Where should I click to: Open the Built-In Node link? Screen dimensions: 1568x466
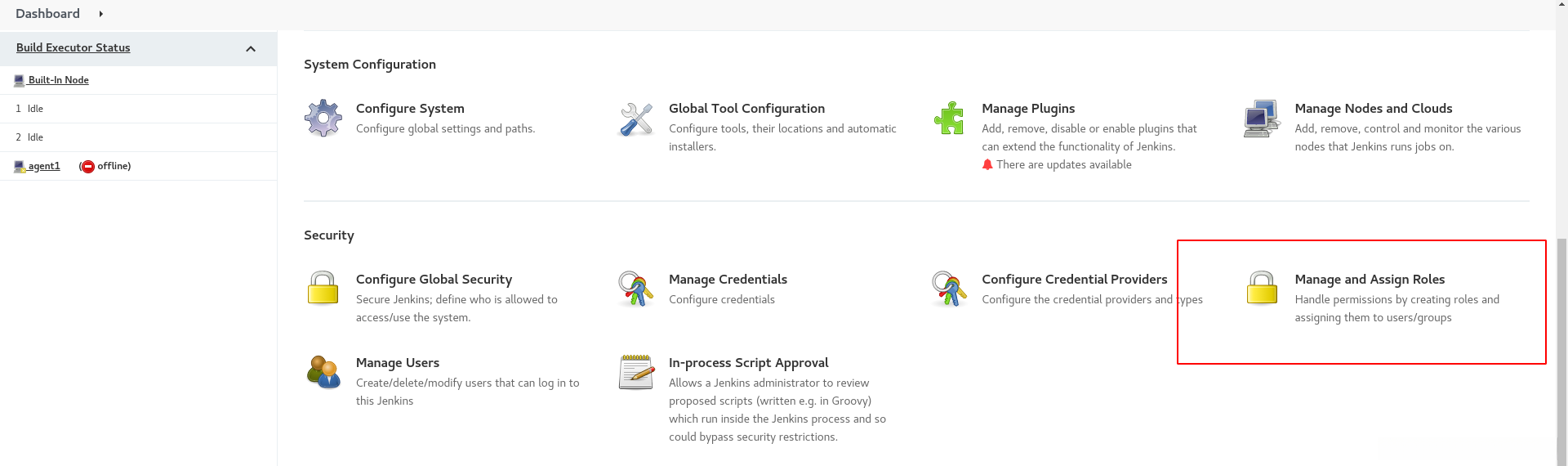click(x=58, y=80)
